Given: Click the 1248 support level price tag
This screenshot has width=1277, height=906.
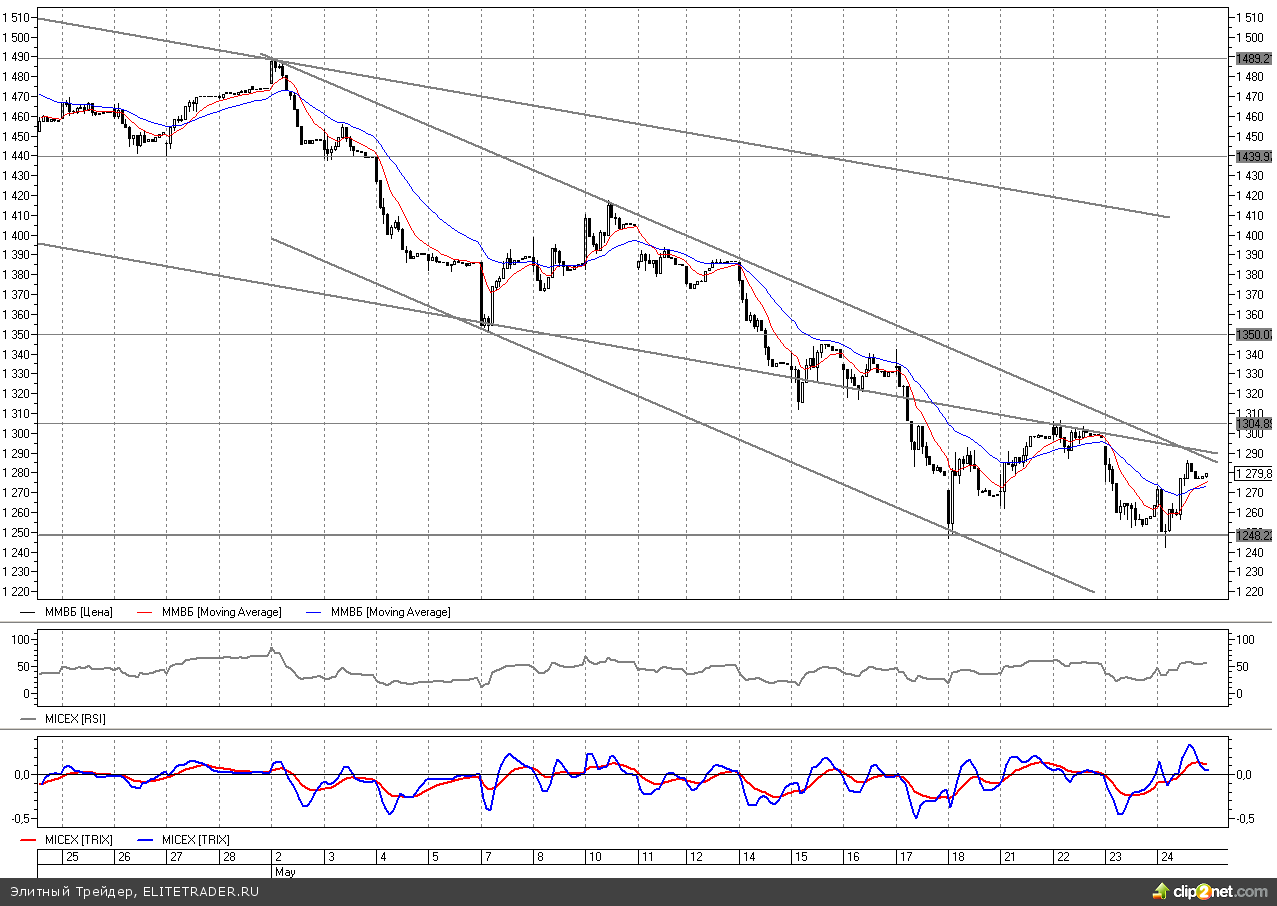Looking at the screenshot, I should [x=1253, y=535].
